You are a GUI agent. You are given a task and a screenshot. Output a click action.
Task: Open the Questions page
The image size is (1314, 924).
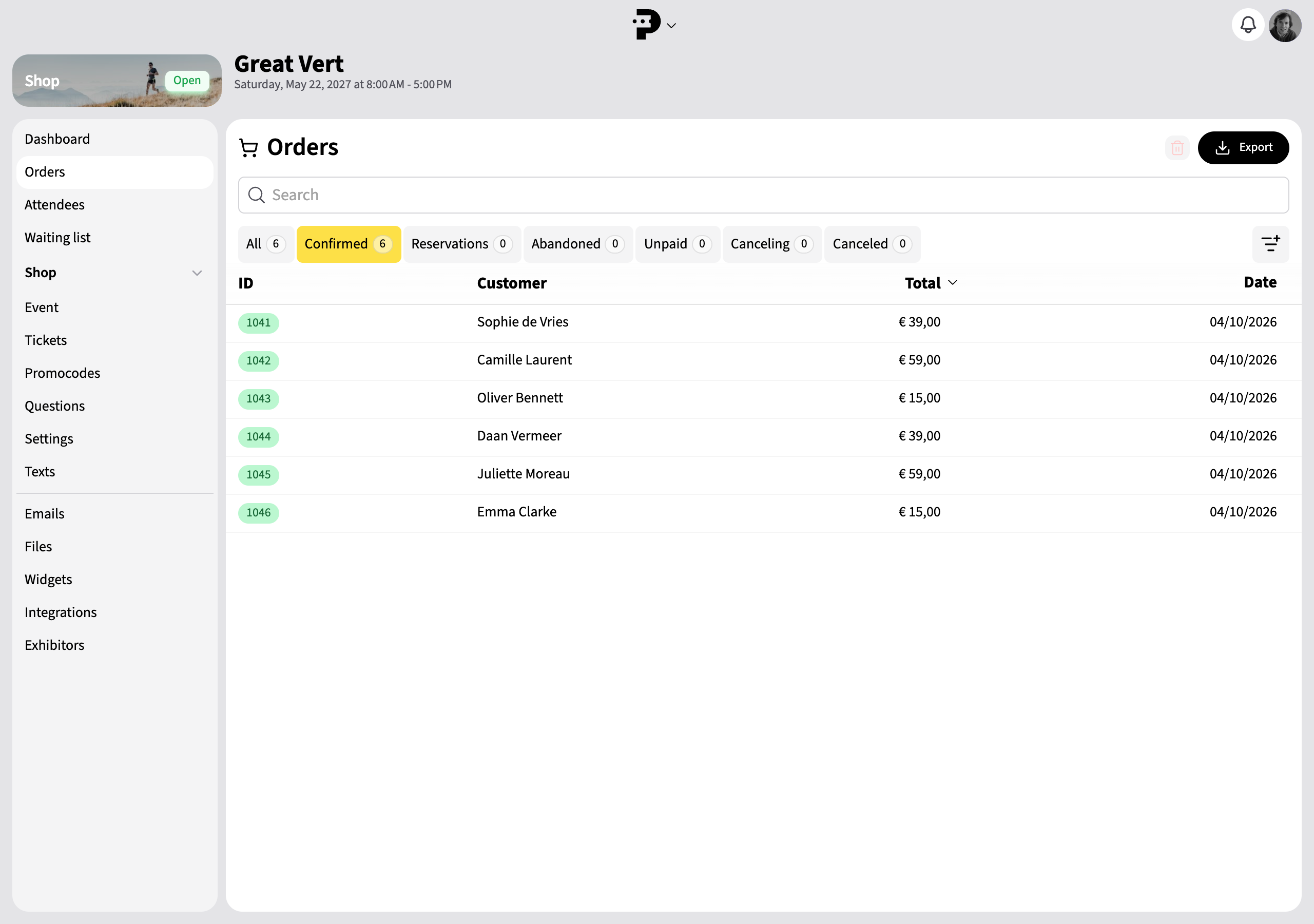[x=115, y=406]
